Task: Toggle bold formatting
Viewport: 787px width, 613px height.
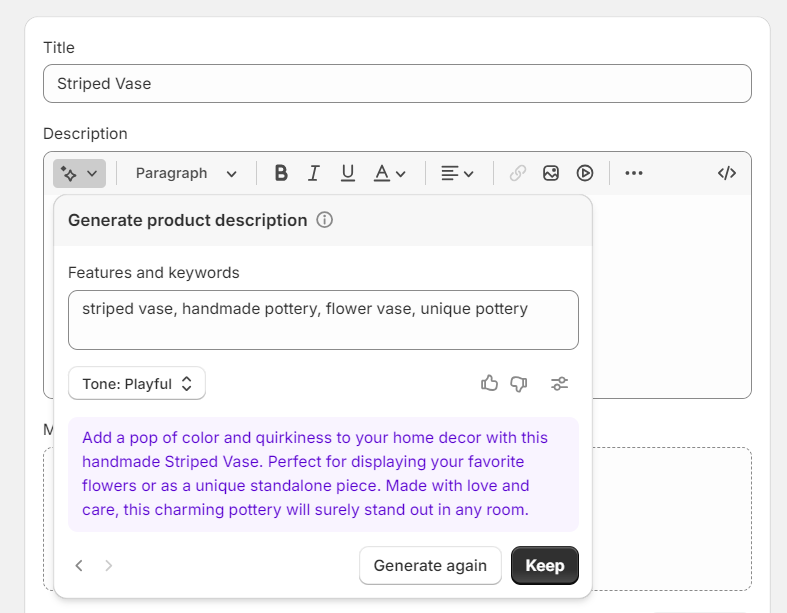Action: [281, 173]
